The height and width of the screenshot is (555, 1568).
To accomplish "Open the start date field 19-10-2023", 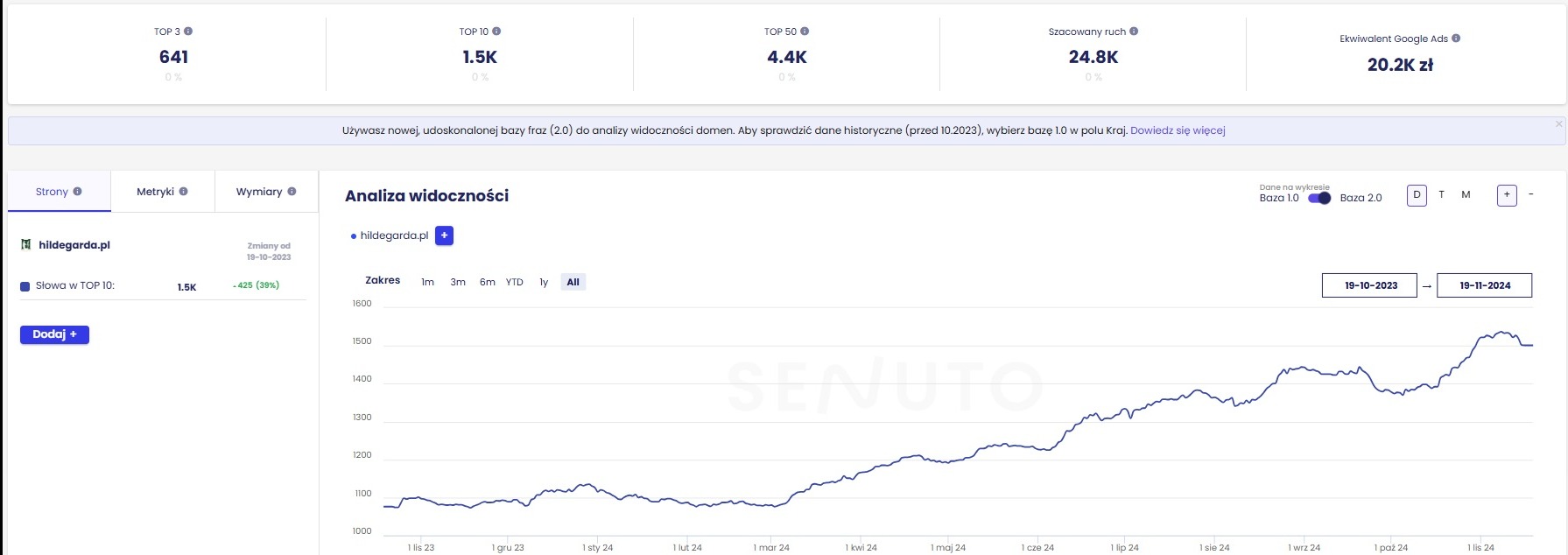I will (1370, 285).
